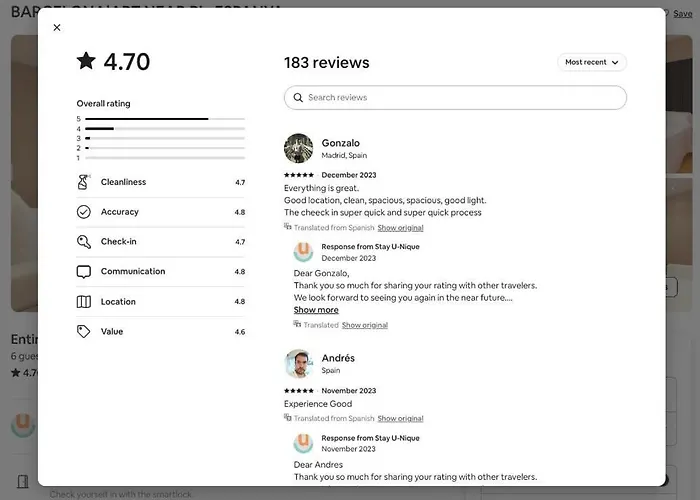
Task: Click the 183 reviews heading
Action: click(x=326, y=62)
